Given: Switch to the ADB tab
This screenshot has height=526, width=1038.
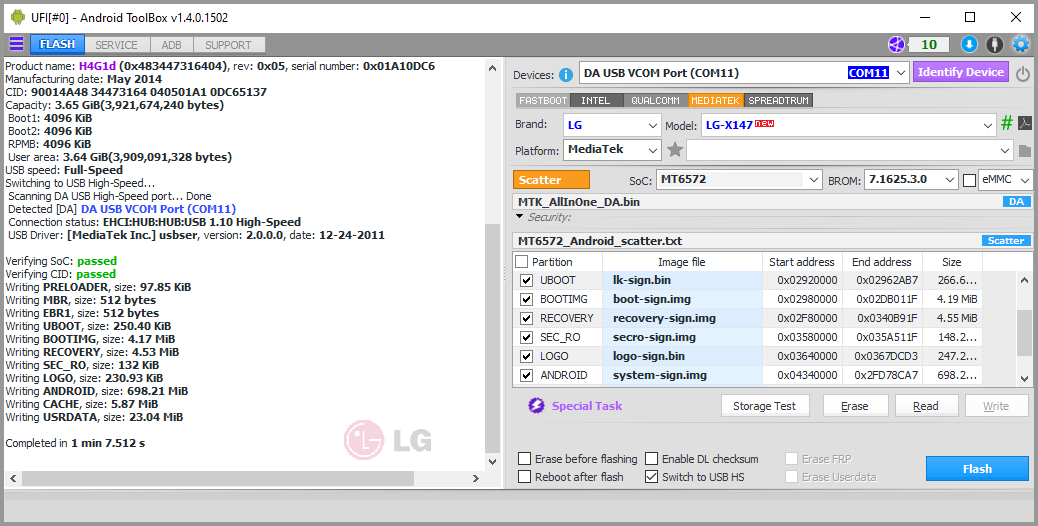Looking at the screenshot, I should tap(171, 45).
